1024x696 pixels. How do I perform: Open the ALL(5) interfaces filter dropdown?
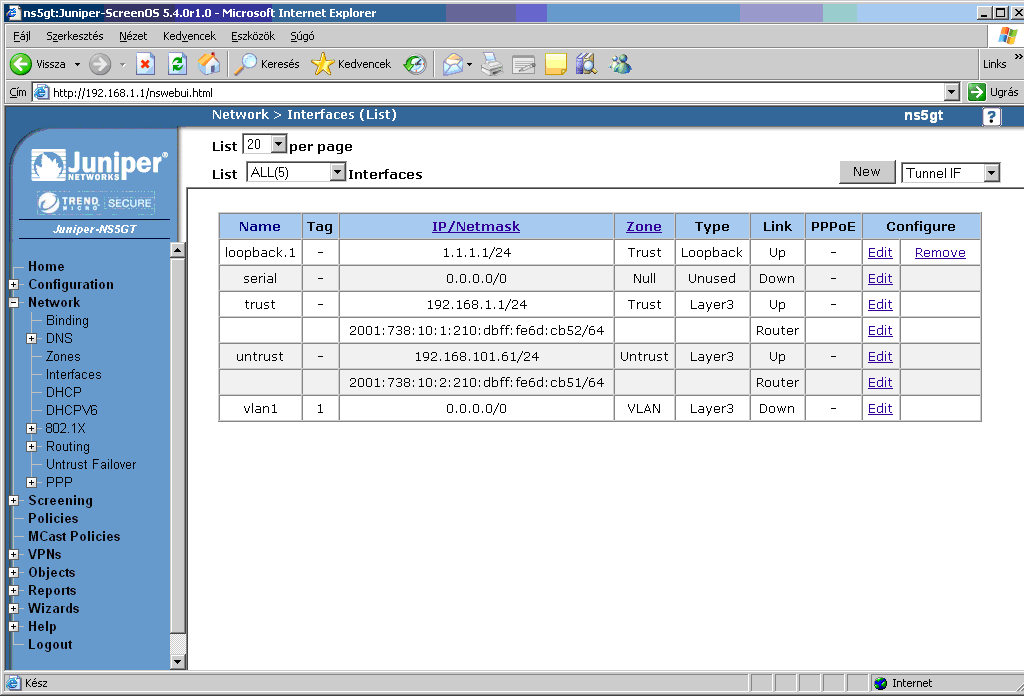click(x=337, y=173)
